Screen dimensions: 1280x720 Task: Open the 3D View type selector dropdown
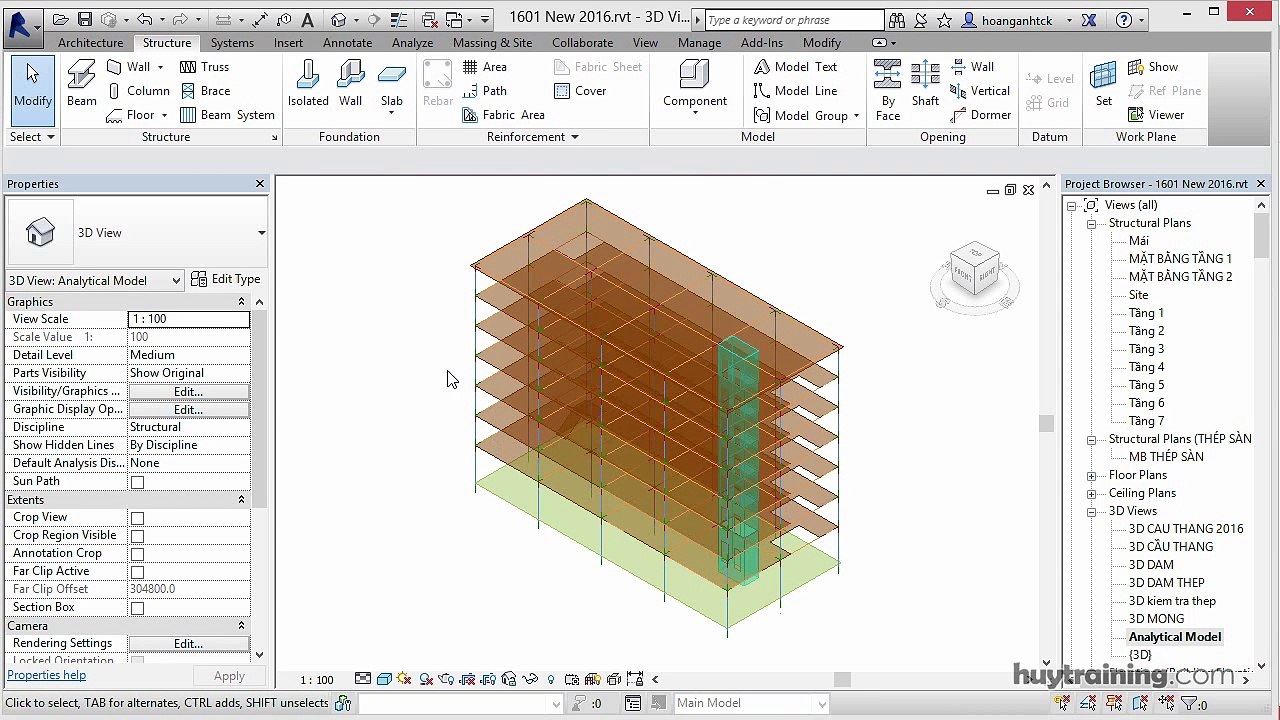click(x=261, y=233)
